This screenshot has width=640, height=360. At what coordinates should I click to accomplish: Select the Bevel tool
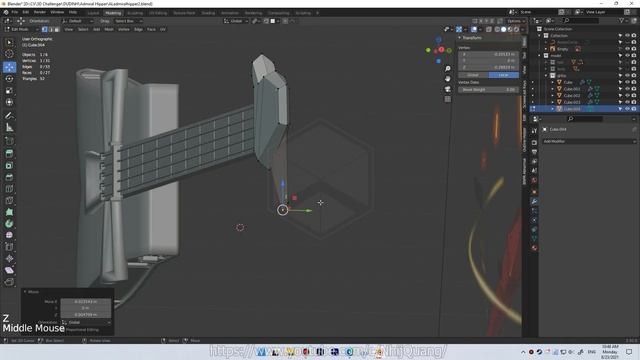pos(9,177)
